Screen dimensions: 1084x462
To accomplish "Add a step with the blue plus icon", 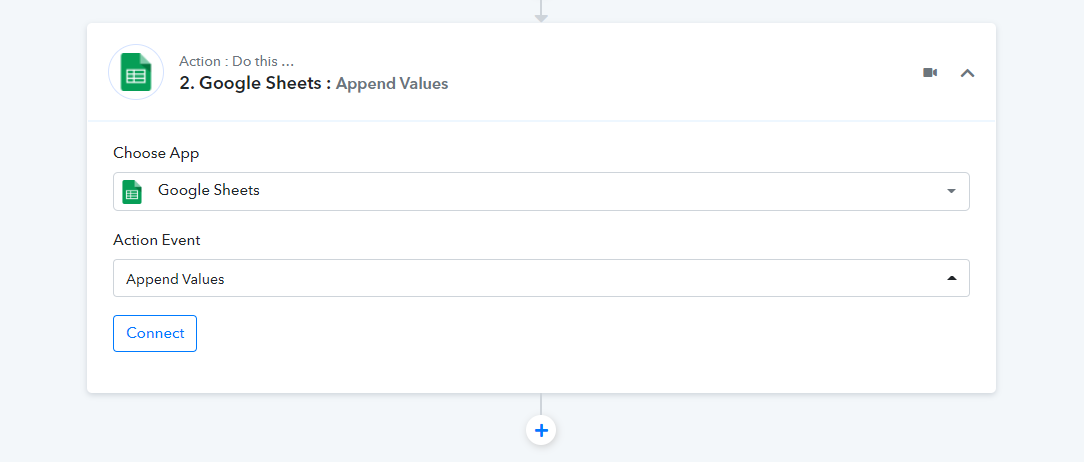I will [x=541, y=431].
